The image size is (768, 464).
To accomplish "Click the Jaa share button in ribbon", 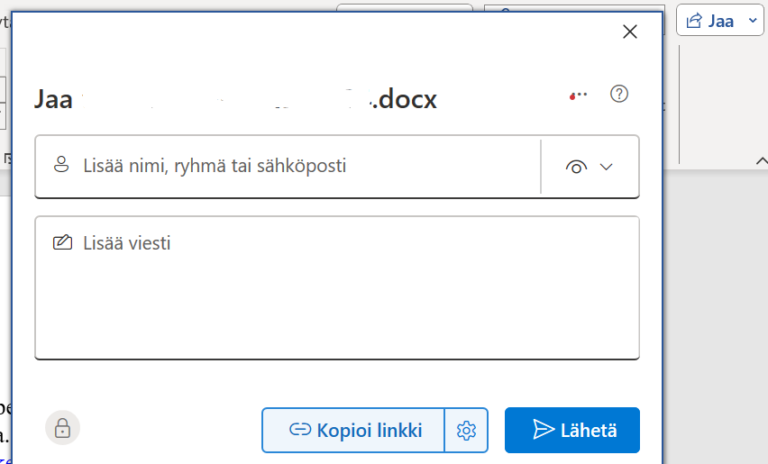I will (711, 20).
